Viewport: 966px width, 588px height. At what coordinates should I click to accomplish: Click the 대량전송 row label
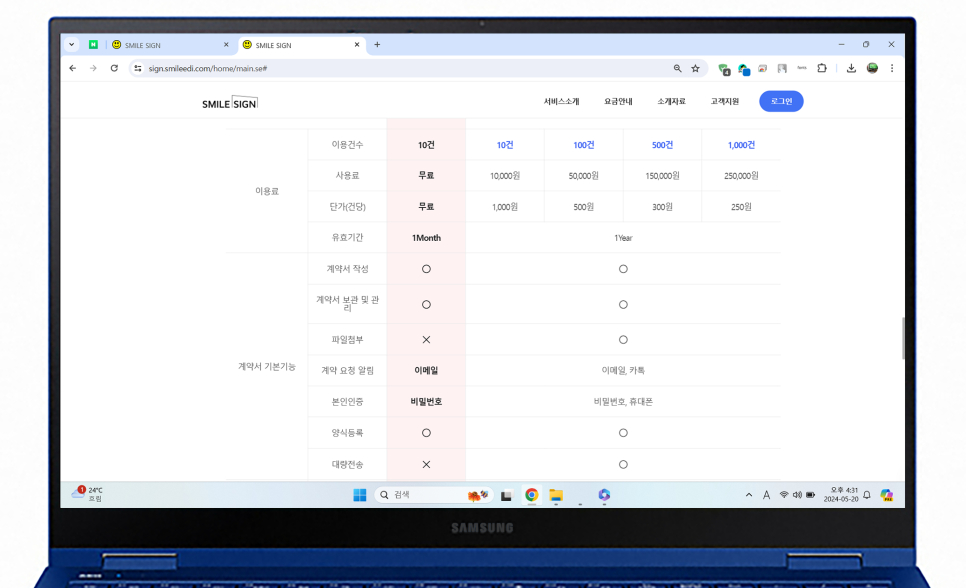347,464
